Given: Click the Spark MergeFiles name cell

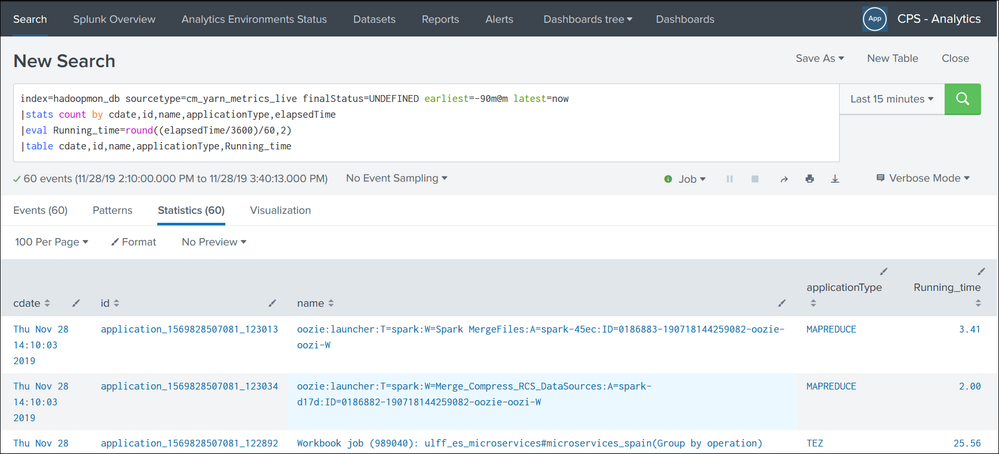Looking at the screenshot, I should coord(540,337).
